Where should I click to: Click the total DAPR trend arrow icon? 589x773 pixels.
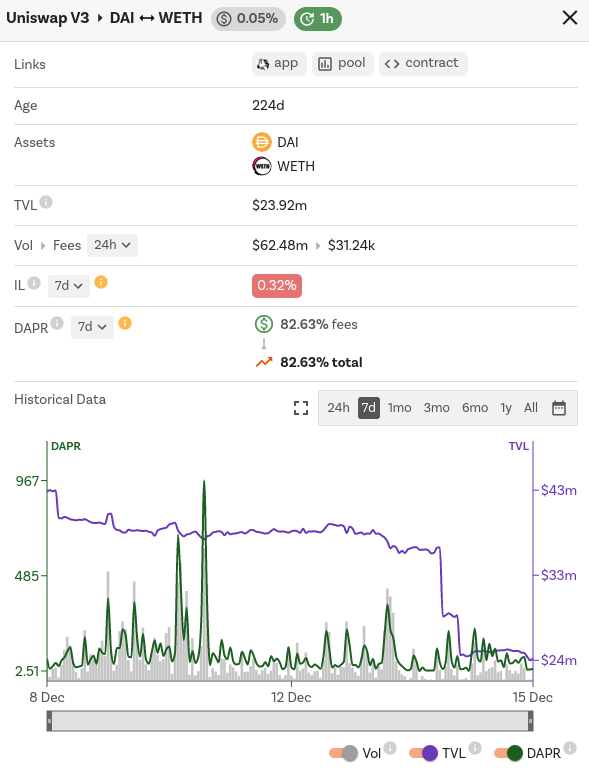pyautogui.click(x=264, y=362)
